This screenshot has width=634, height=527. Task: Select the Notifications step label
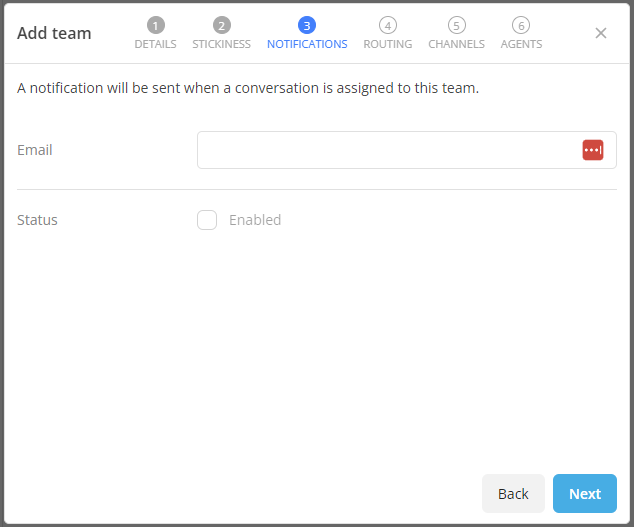[307, 44]
